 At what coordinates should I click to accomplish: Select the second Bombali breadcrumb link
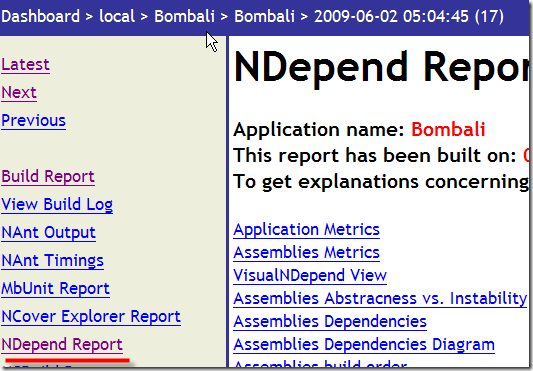264,16
